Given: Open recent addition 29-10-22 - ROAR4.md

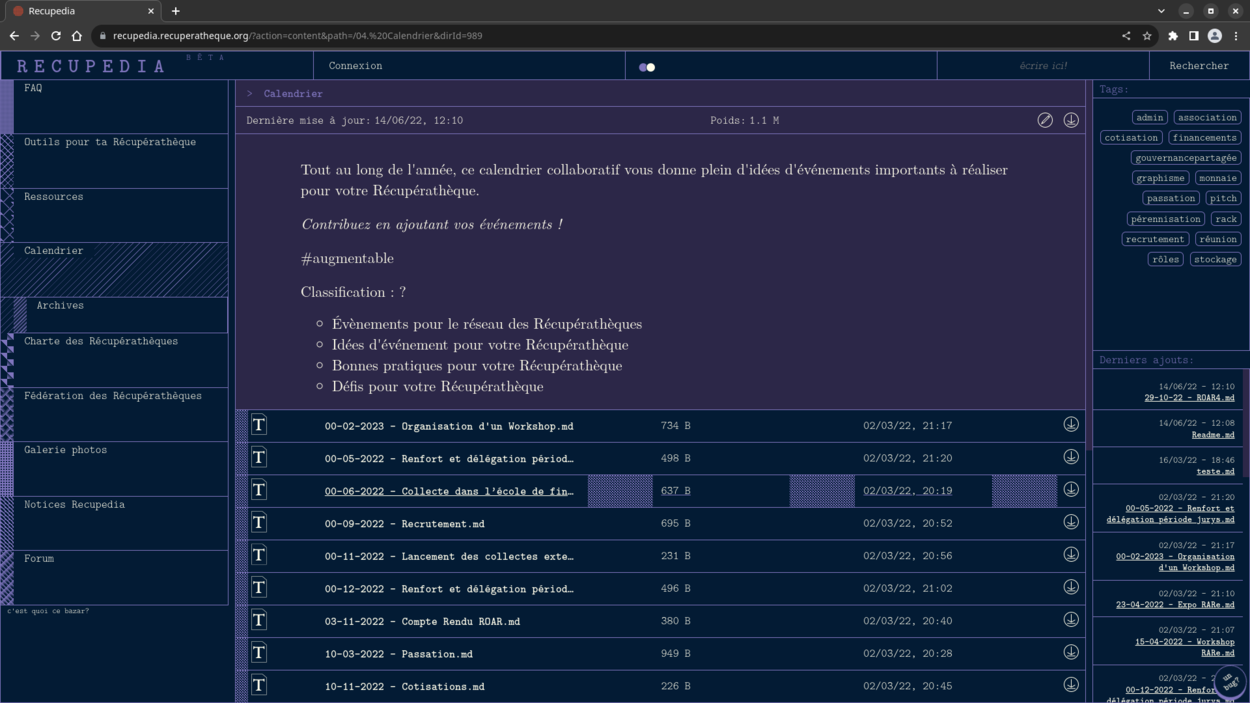Looking at the screenshot, I should coord(1189,398).
